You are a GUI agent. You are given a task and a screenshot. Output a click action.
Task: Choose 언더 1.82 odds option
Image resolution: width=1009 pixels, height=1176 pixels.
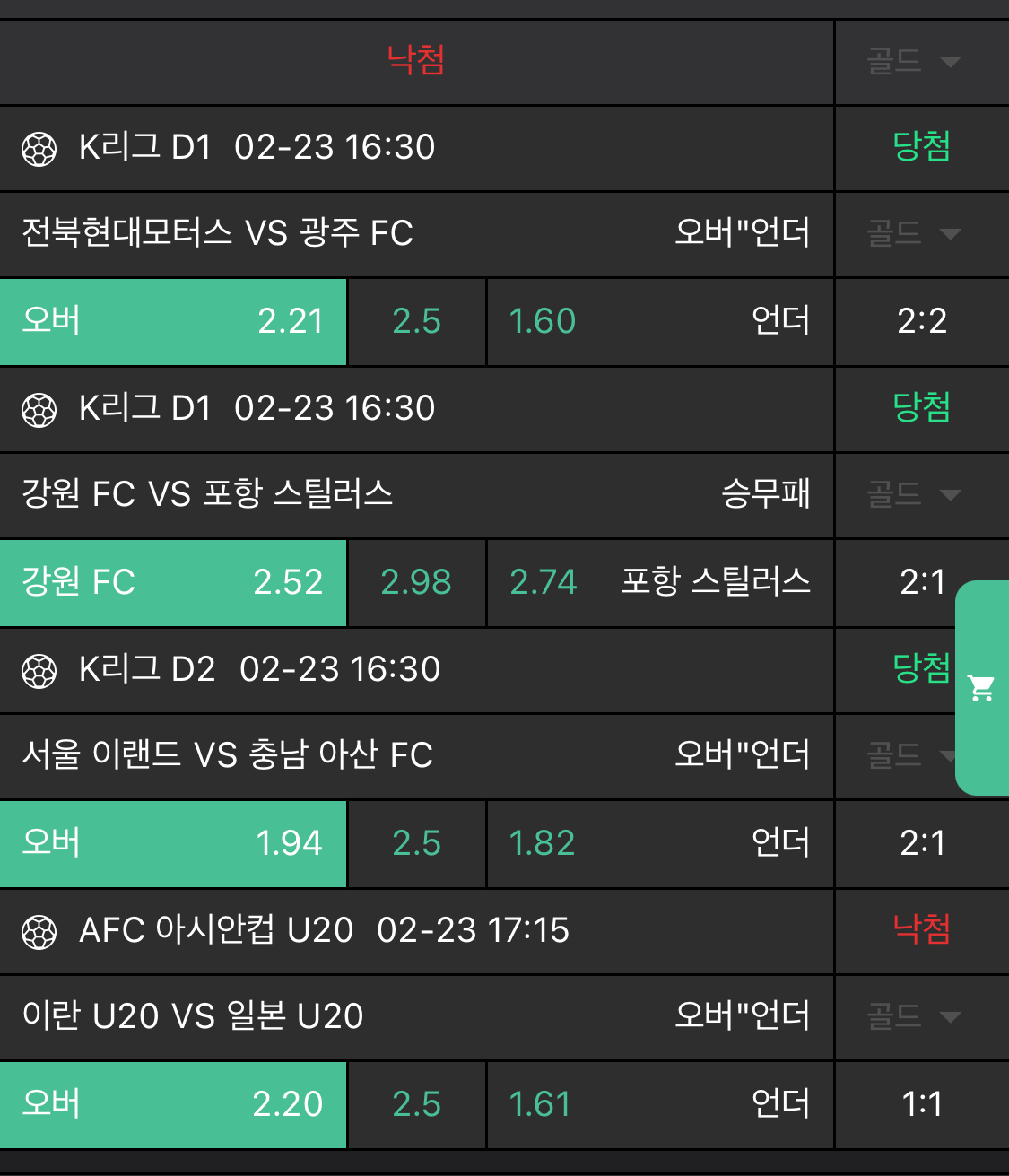[659, 843]
